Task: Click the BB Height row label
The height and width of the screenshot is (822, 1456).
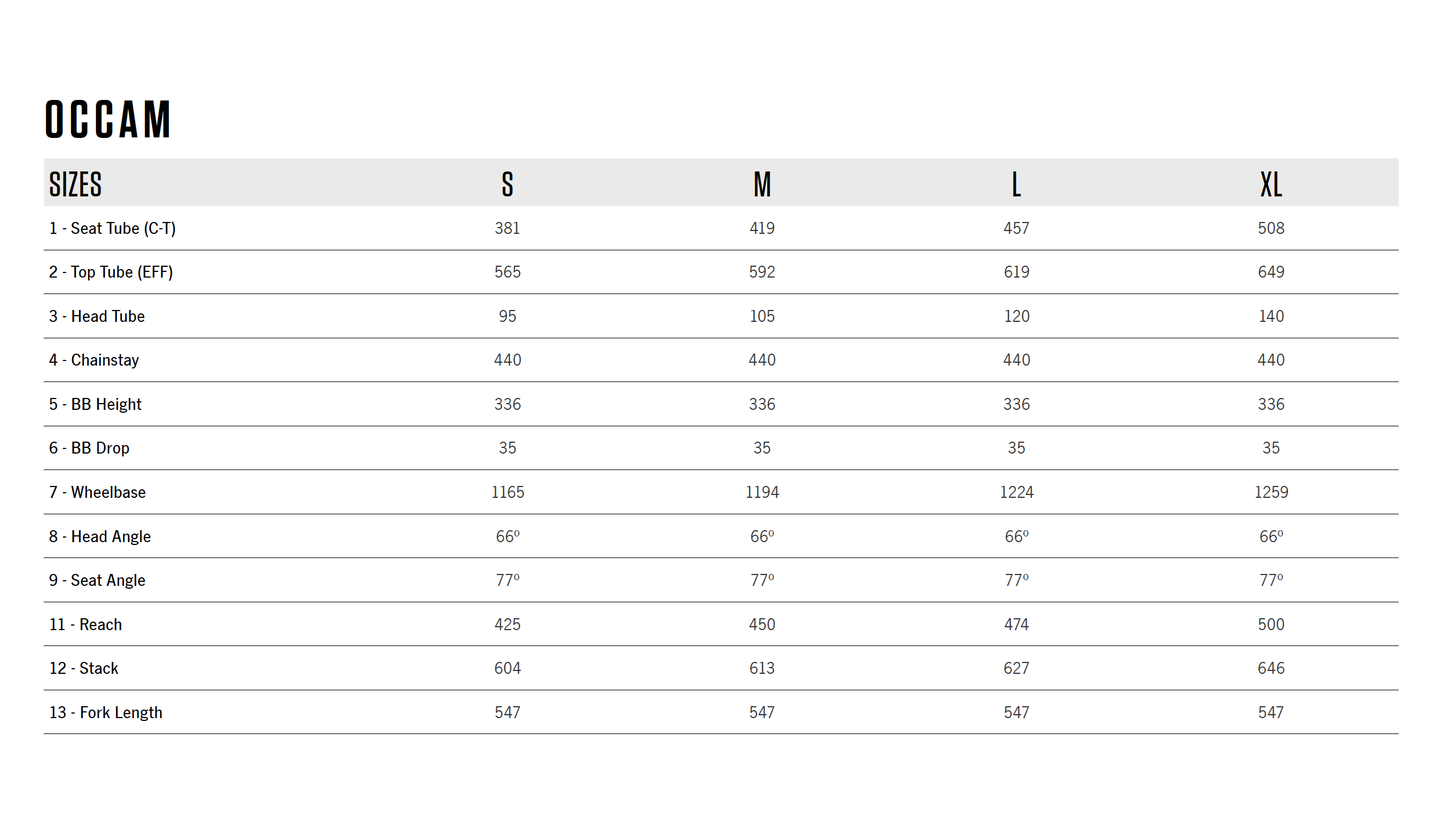Action: (x=95, y=404)
